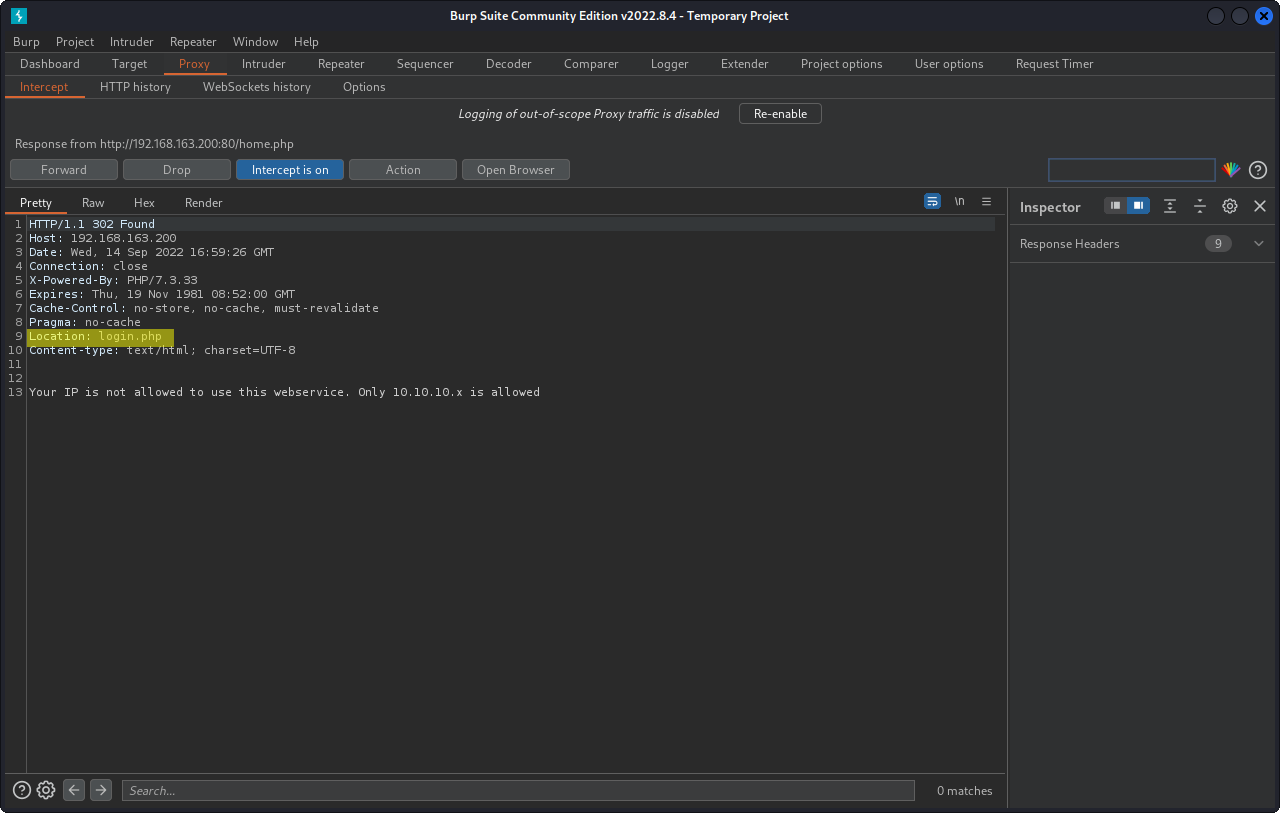Open the Burp Suite colorful highlight picker icon
This screenshot has height=813, width=1280.
click(x=1231, y=170)
